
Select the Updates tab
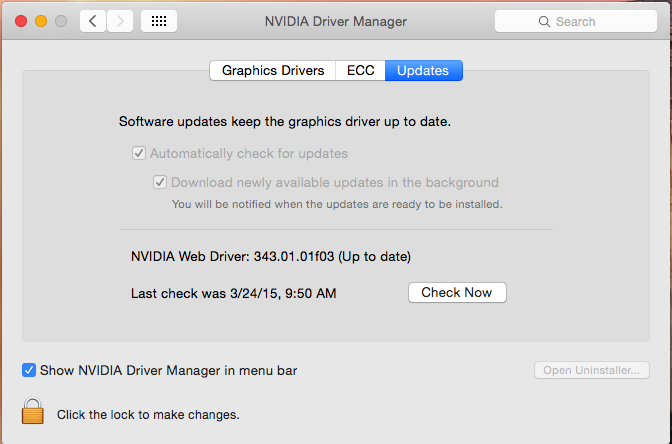(x=423, y=71)
